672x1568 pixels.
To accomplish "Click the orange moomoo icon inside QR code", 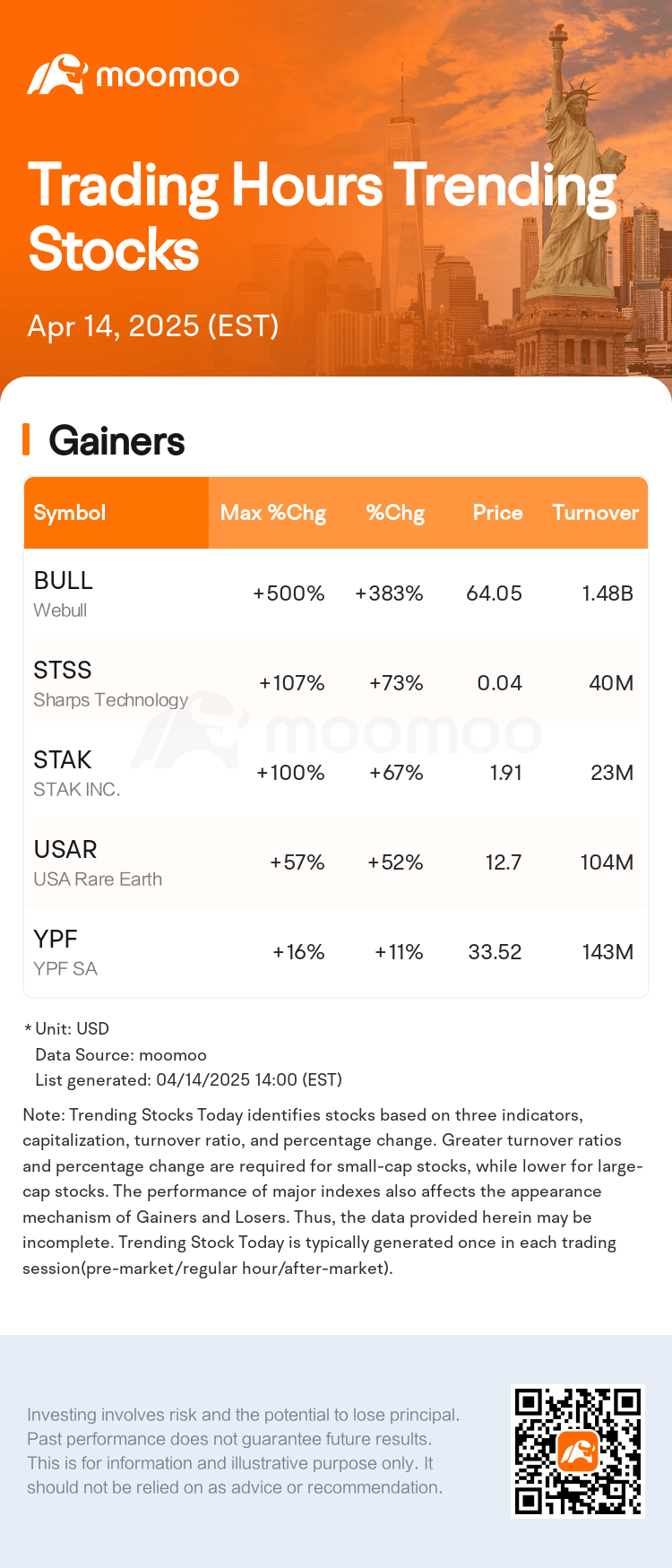I will click(x=578, y=1451).
